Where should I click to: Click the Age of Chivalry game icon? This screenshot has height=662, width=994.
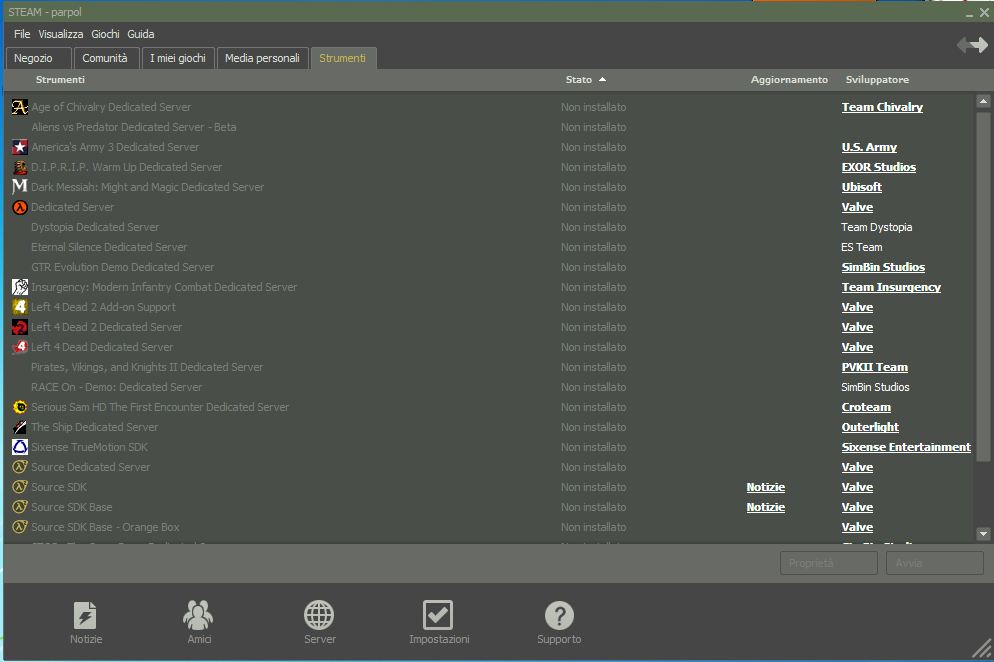point(20,107)
